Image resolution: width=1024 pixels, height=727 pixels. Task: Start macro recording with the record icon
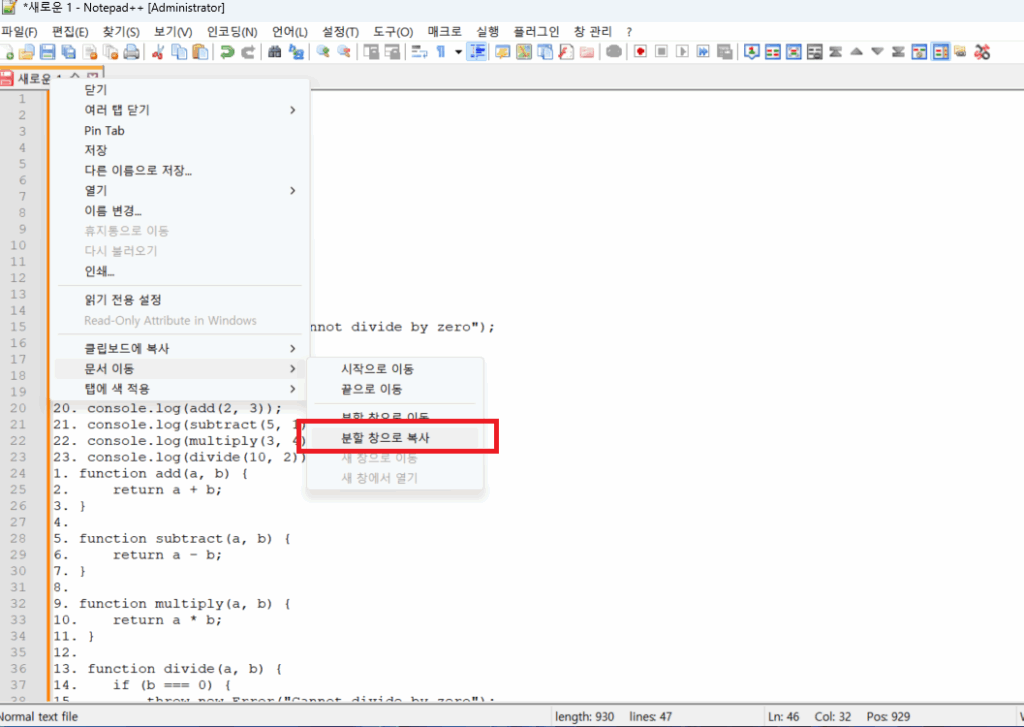[x=638, y=52]
